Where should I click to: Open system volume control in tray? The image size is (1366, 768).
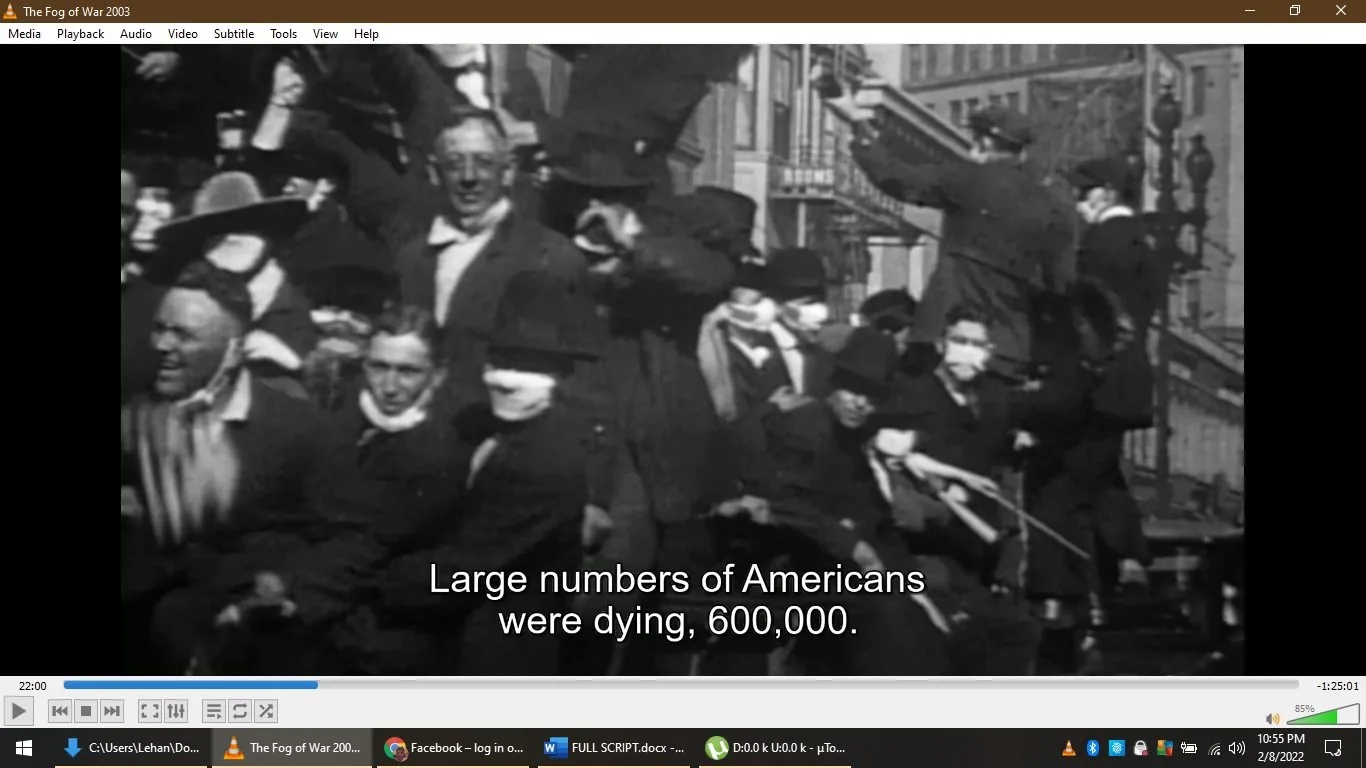pyautogui.click(x=1237, y=748)
